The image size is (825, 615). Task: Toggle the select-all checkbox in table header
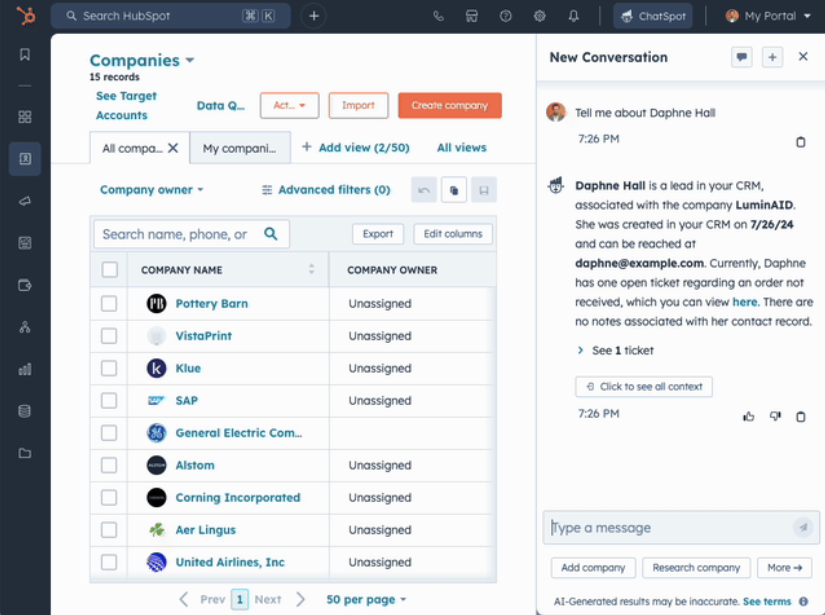pyautogui.click(x=109, y=269)
